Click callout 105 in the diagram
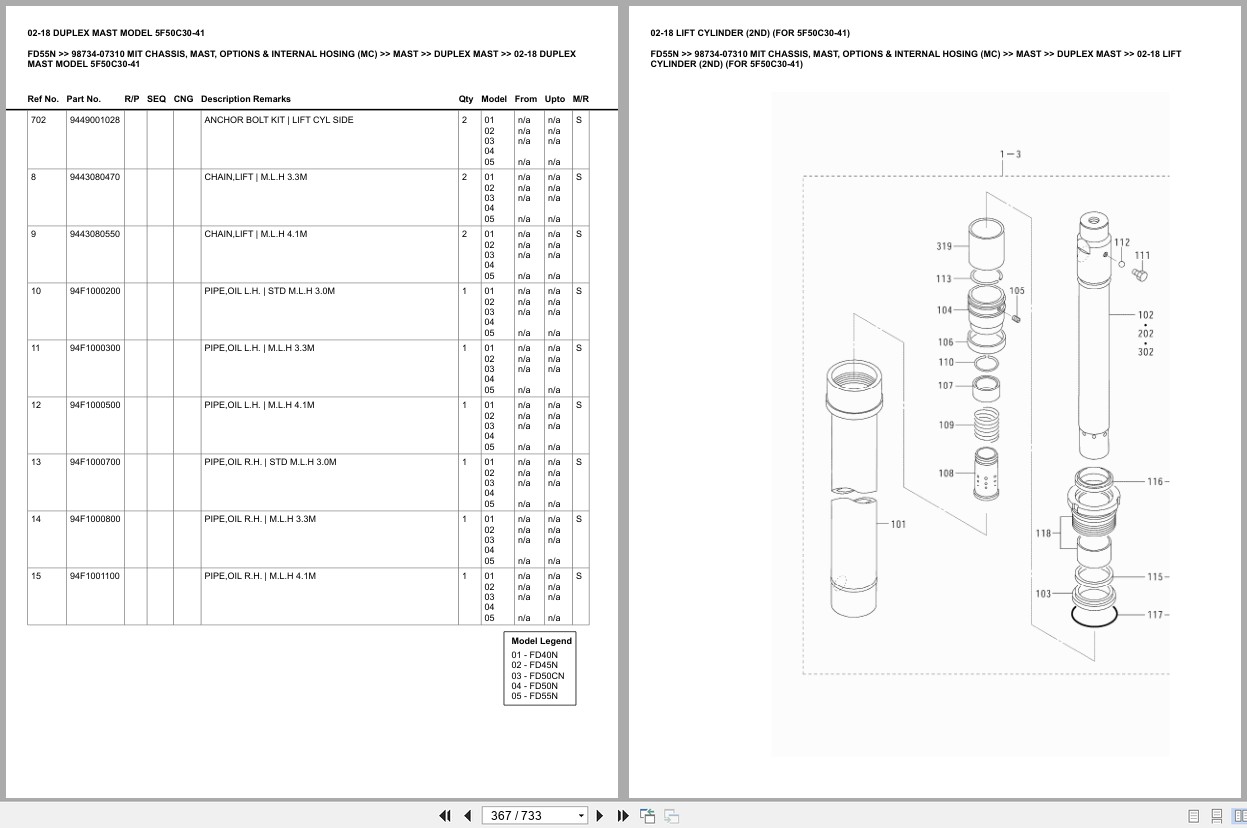This screenshot has height=828, width=1247. (1017, 291)
